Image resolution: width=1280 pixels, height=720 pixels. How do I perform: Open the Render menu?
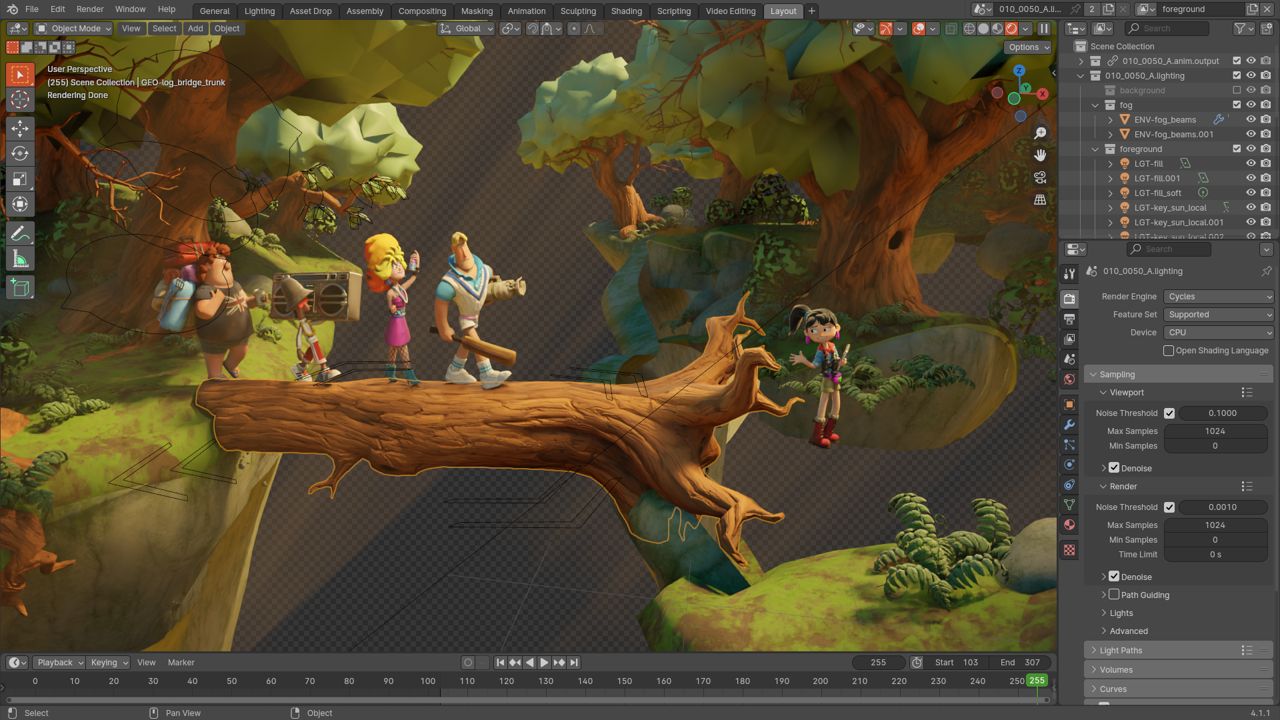click(x=90, y=9)
